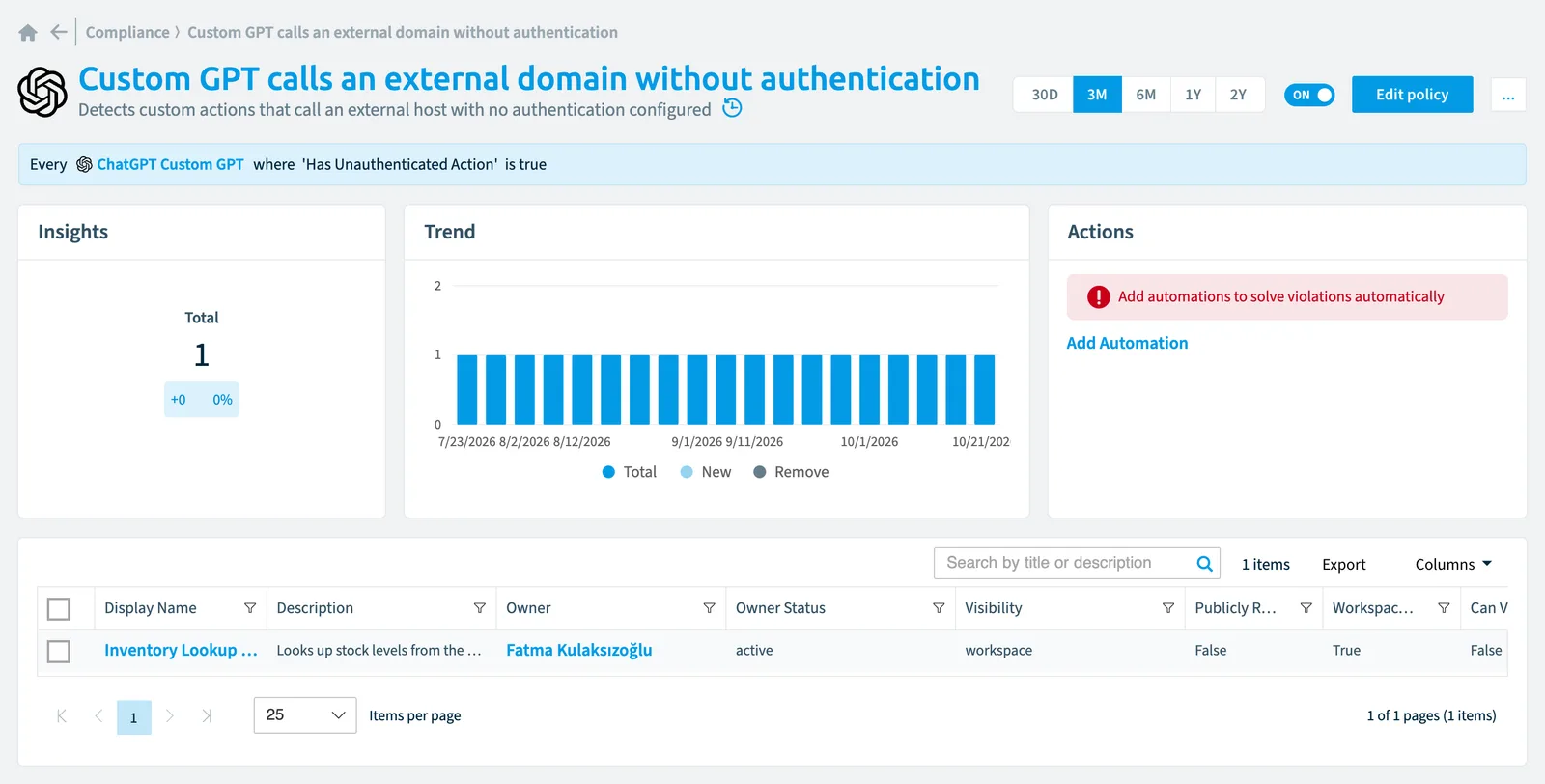1545x784 pixels.
Task: Click the Export button
Action: pyautogui.click(x=1343, y=565)
